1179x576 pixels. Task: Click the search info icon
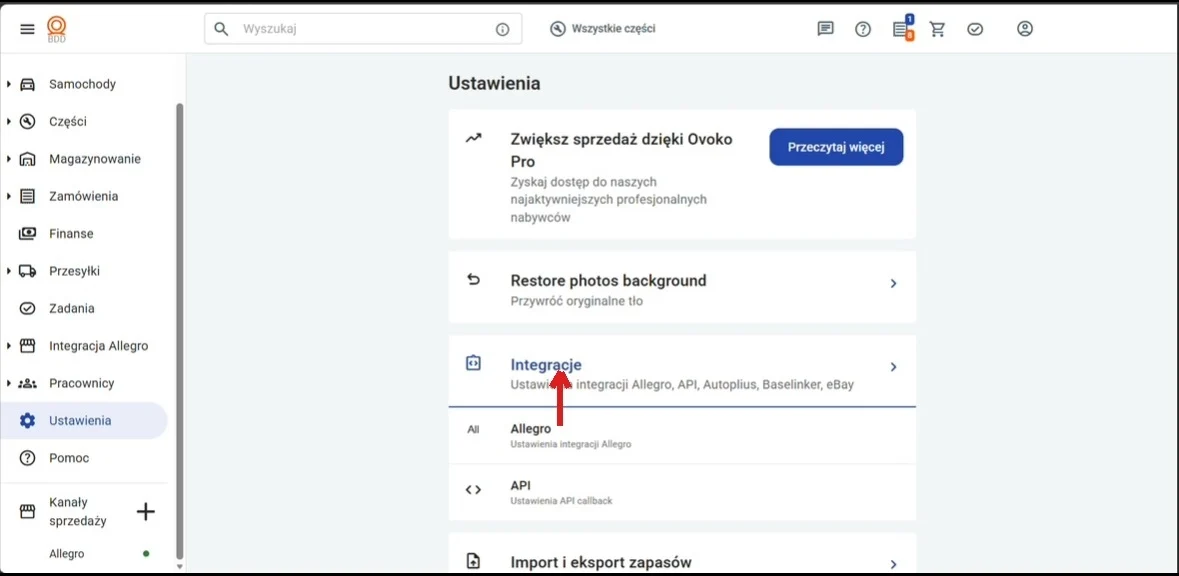(x=502, y=29)
